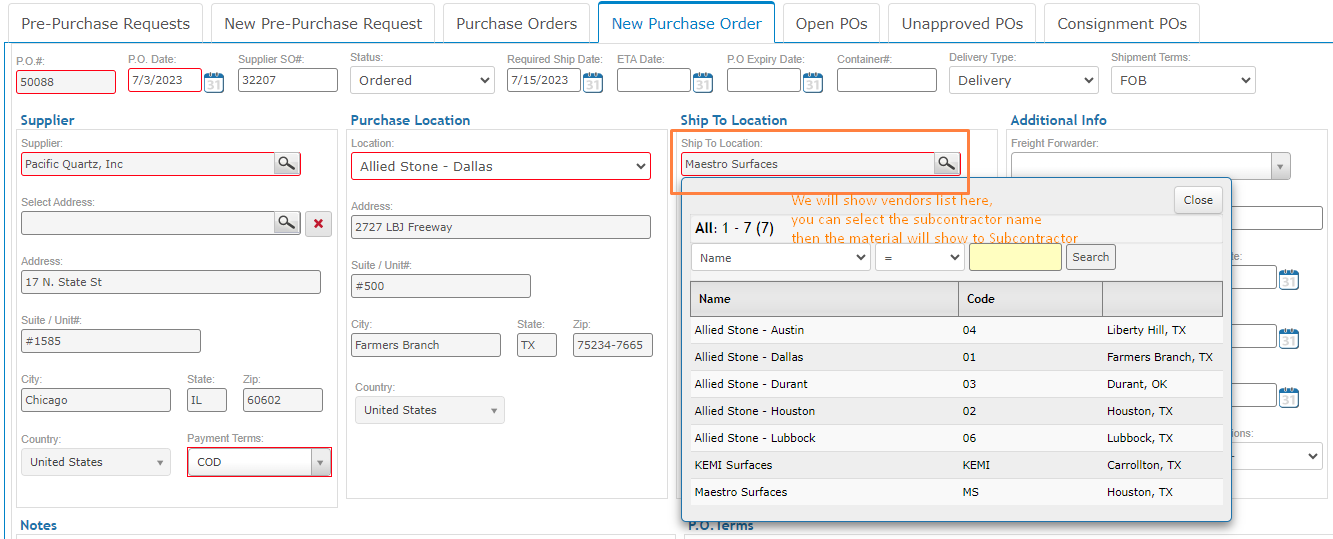Click the Select Address text field
This screenshot has height=539, width=1333.
tap(147, 223)
